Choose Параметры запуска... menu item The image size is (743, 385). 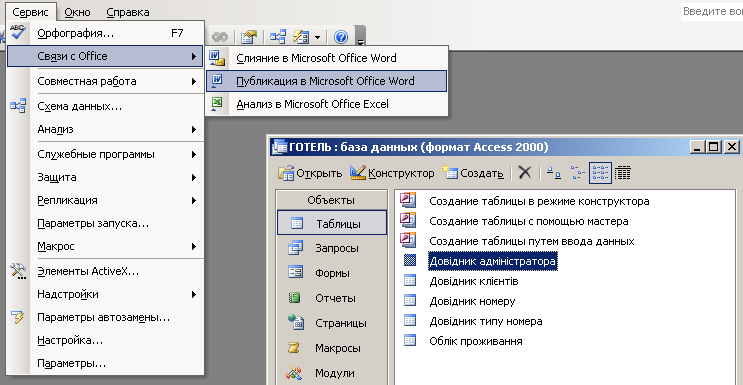point(105,223)
